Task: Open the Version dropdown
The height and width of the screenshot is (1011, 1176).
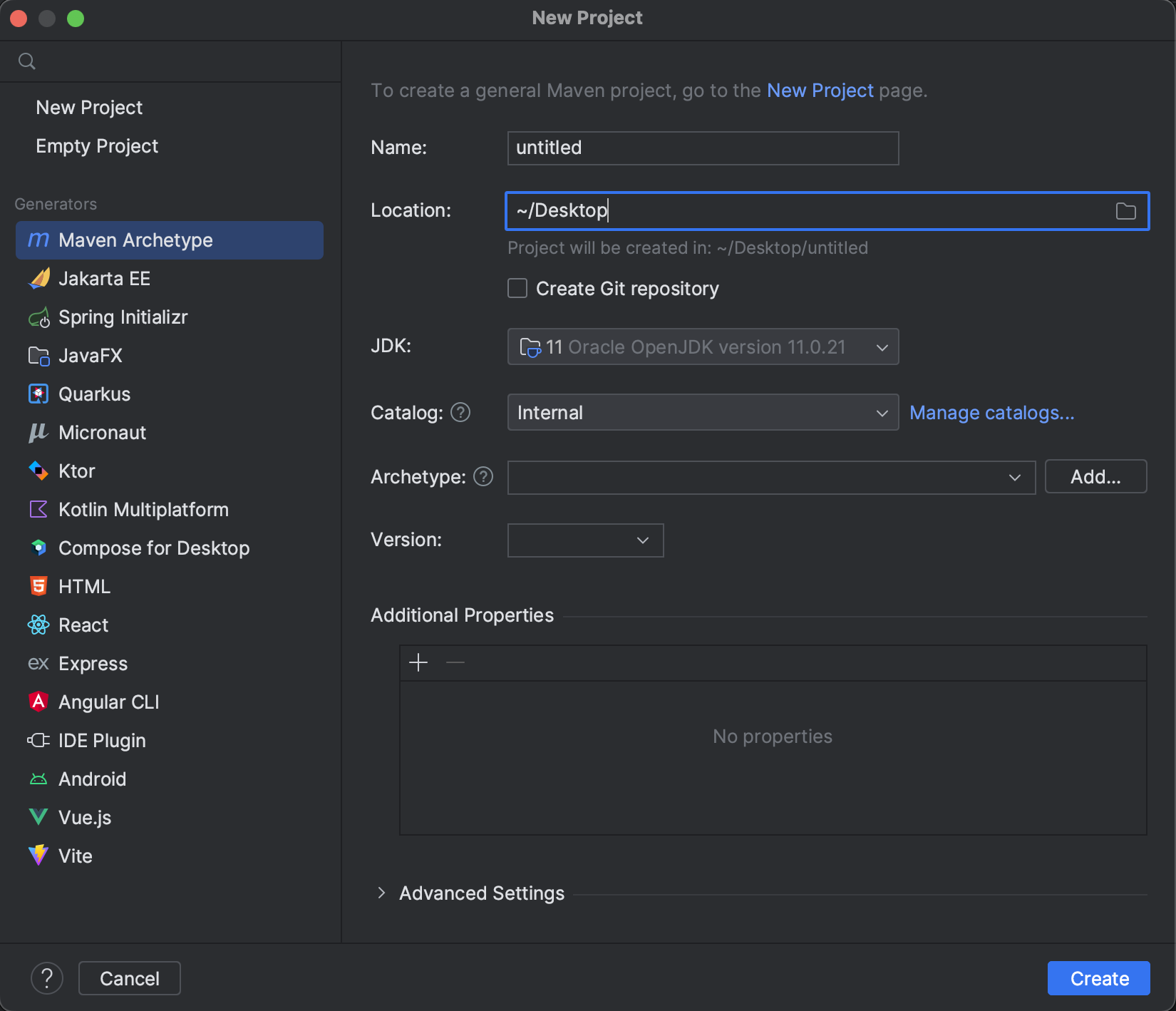Action: pyautogui.click(x=585, y=540)
